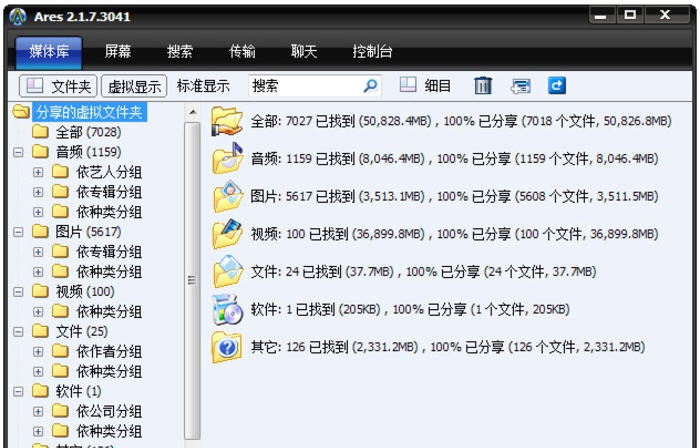The height and width of the screenshot is (448, 700).
Task: Select the 软件: 1 已找到 summary row
Action: [x=410, y=309]
